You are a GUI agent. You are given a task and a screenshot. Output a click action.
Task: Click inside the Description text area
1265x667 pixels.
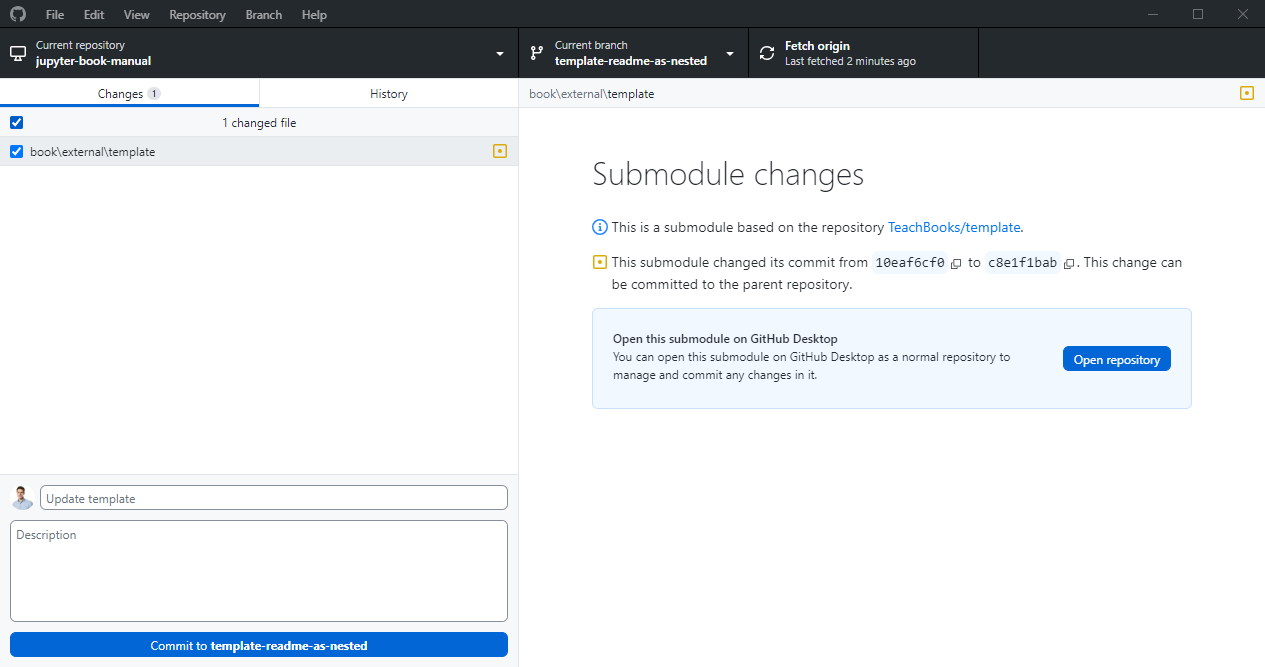pos(258,570)
